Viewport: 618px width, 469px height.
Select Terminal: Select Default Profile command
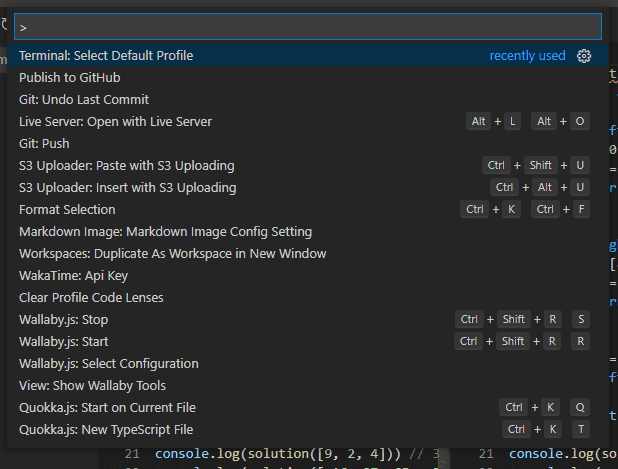308,56
